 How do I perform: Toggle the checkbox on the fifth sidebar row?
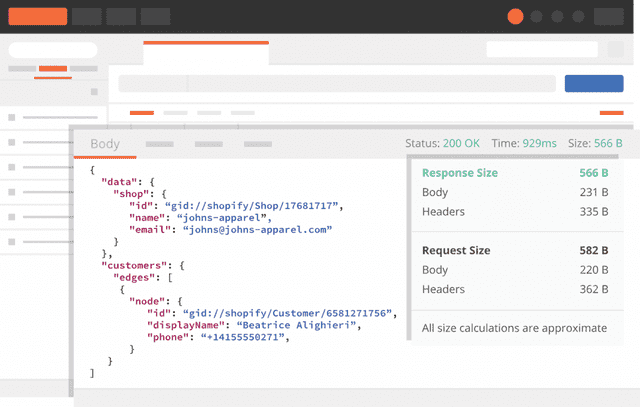(12, 214)
